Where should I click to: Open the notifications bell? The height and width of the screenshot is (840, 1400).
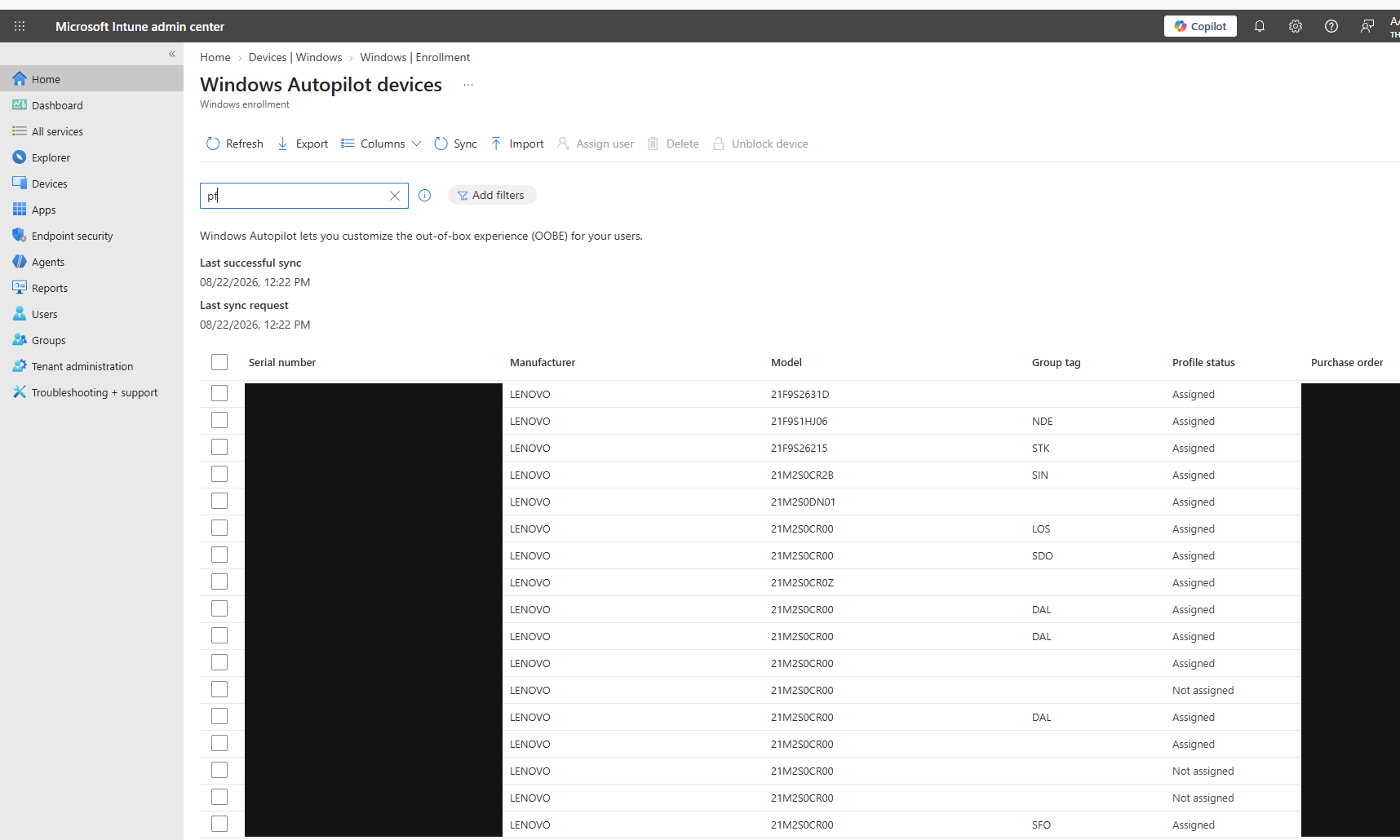[x=1260, y=26]
